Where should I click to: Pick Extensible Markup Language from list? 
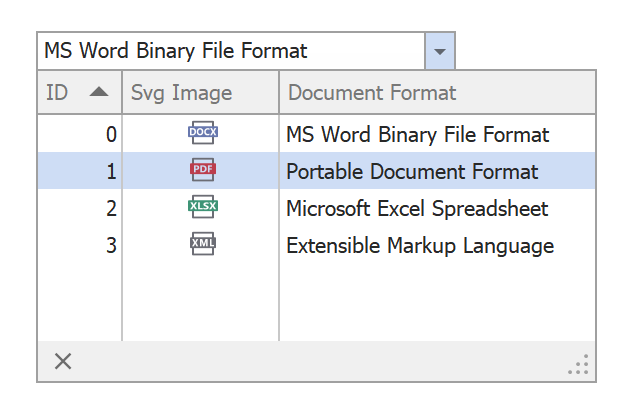[x=420, y=246]
